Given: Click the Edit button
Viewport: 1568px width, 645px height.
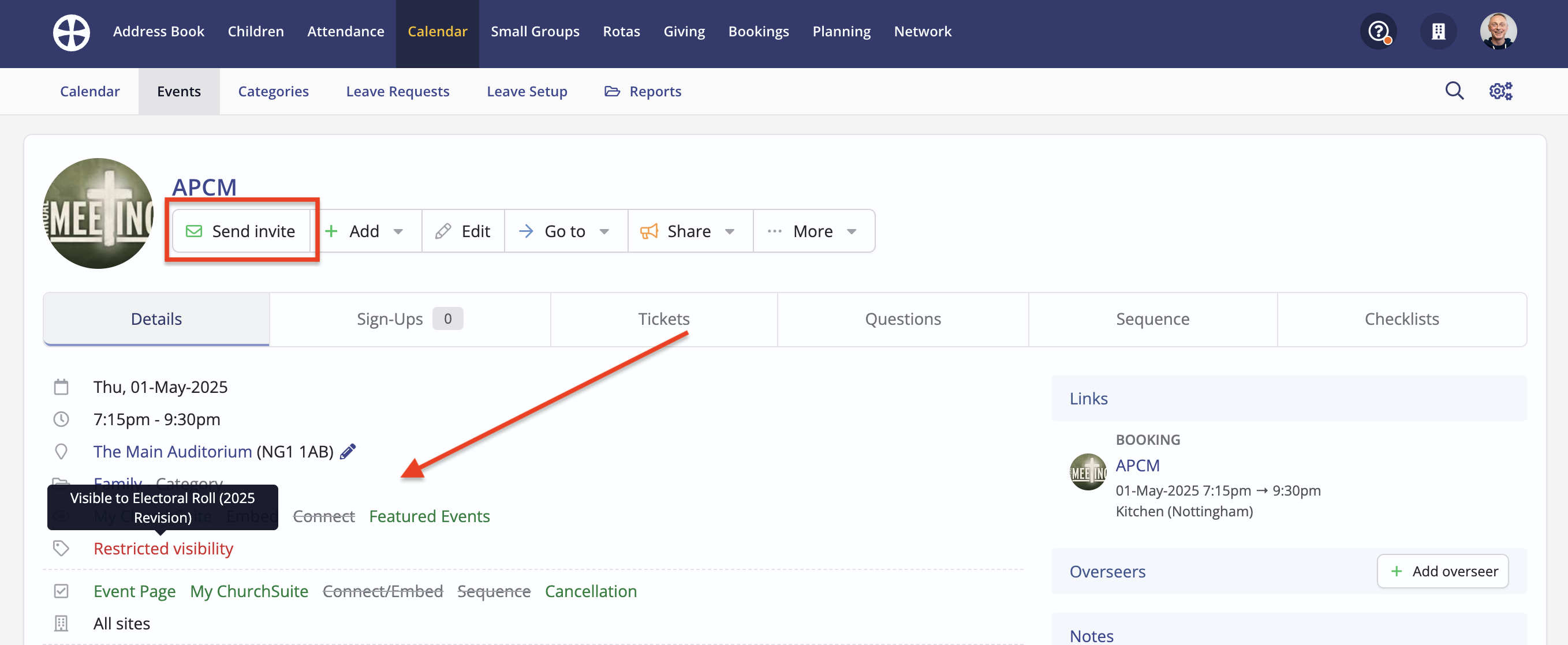Looking at the screenshot, I should pos(463,231).
